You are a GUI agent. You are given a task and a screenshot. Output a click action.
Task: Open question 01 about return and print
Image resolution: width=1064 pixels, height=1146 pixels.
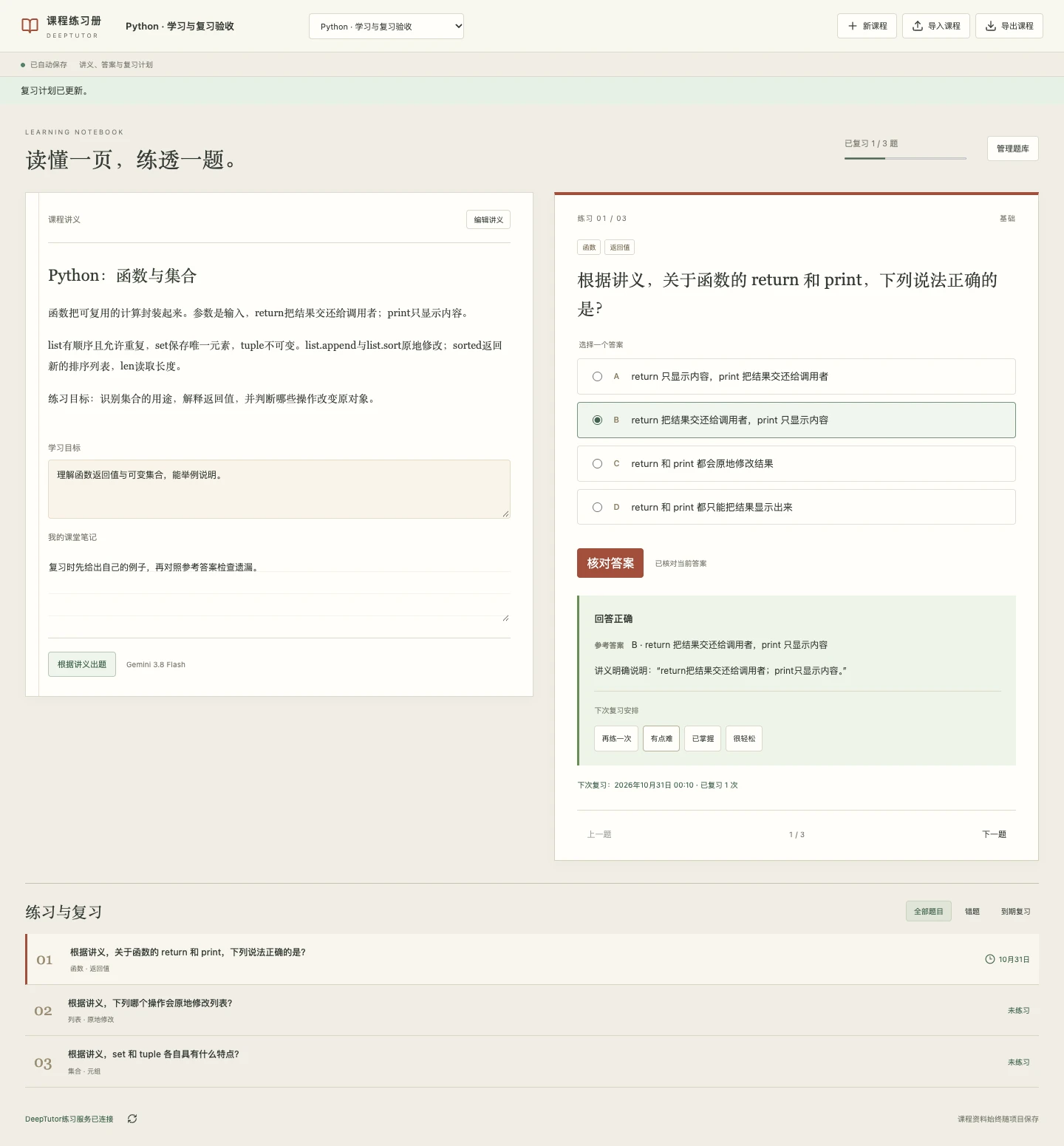pyautogui.click(x=532, y=959)
